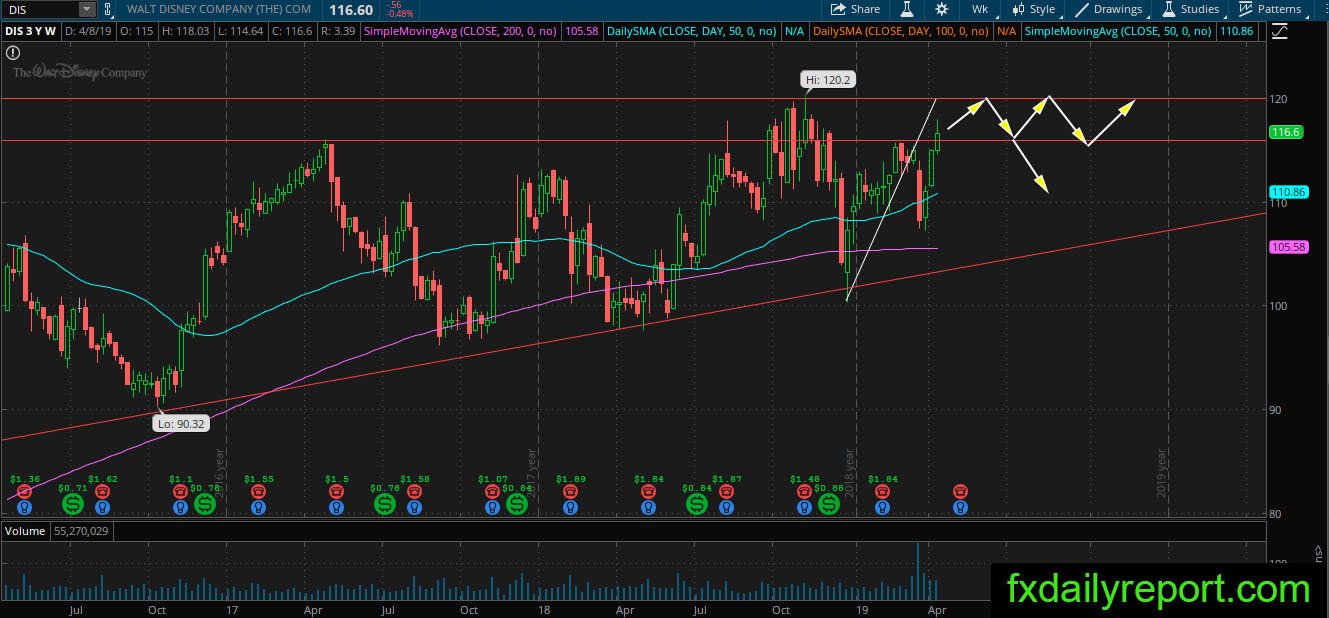
Task: Click the blue lightbulb icon under $1.55
Action: [258, 508]
